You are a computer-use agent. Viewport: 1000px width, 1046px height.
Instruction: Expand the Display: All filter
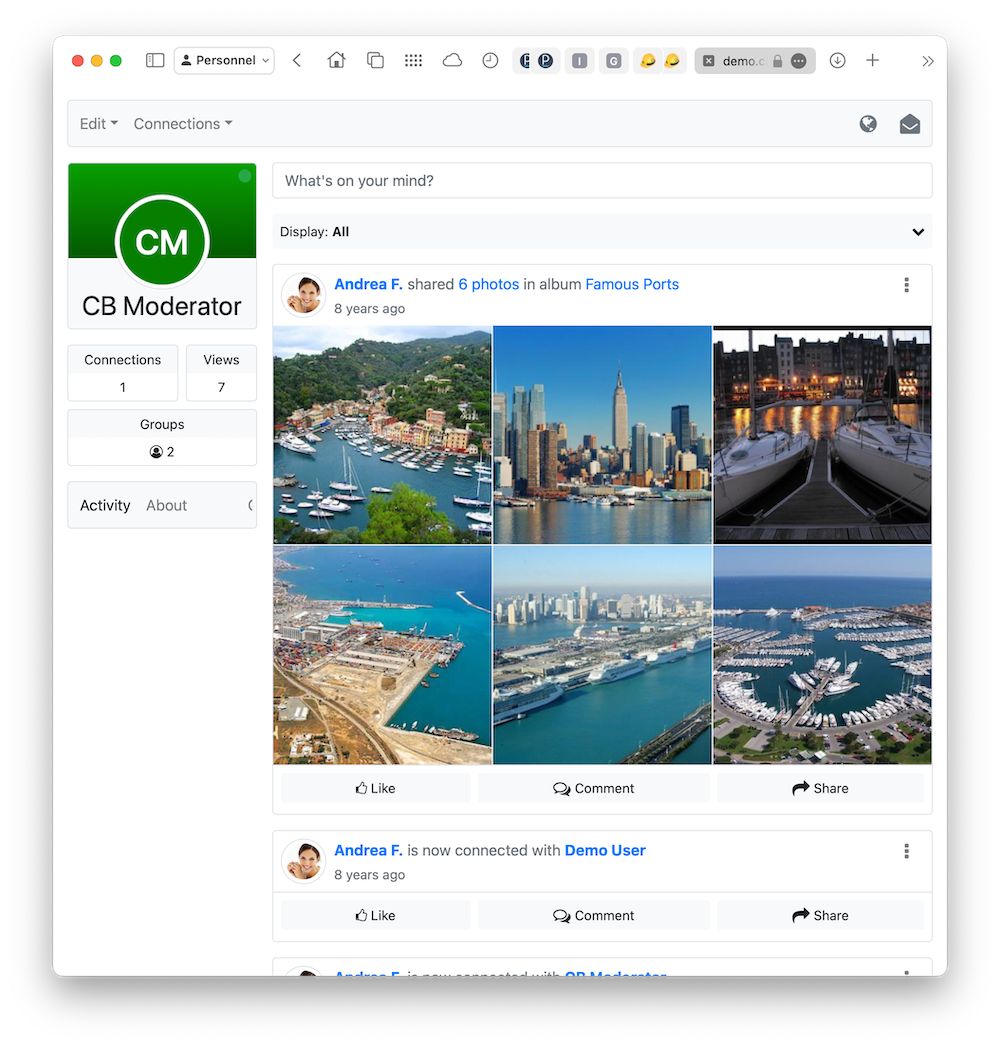coord(602,231)
